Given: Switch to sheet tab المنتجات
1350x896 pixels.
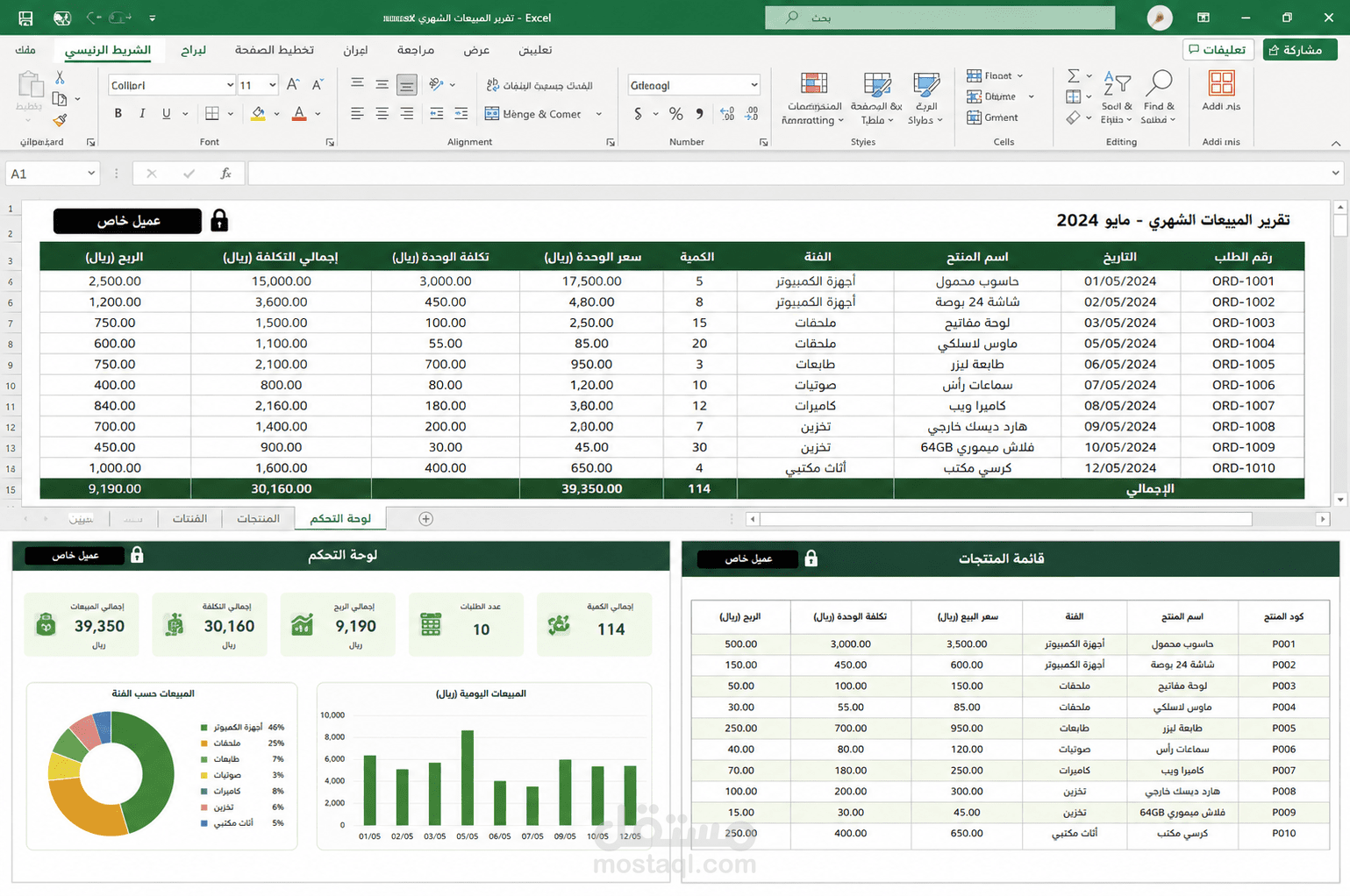Looking at the screenshot, I should (x=259, y=519).
